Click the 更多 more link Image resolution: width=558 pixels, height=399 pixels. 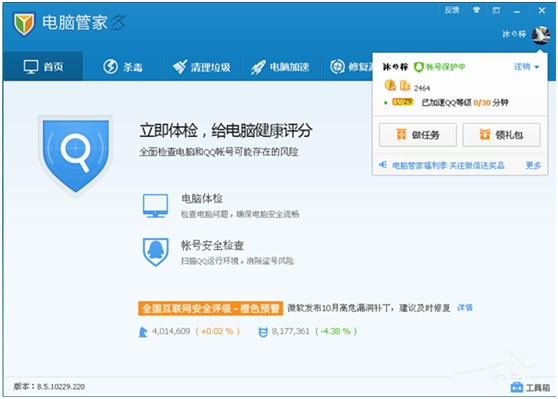533,166
